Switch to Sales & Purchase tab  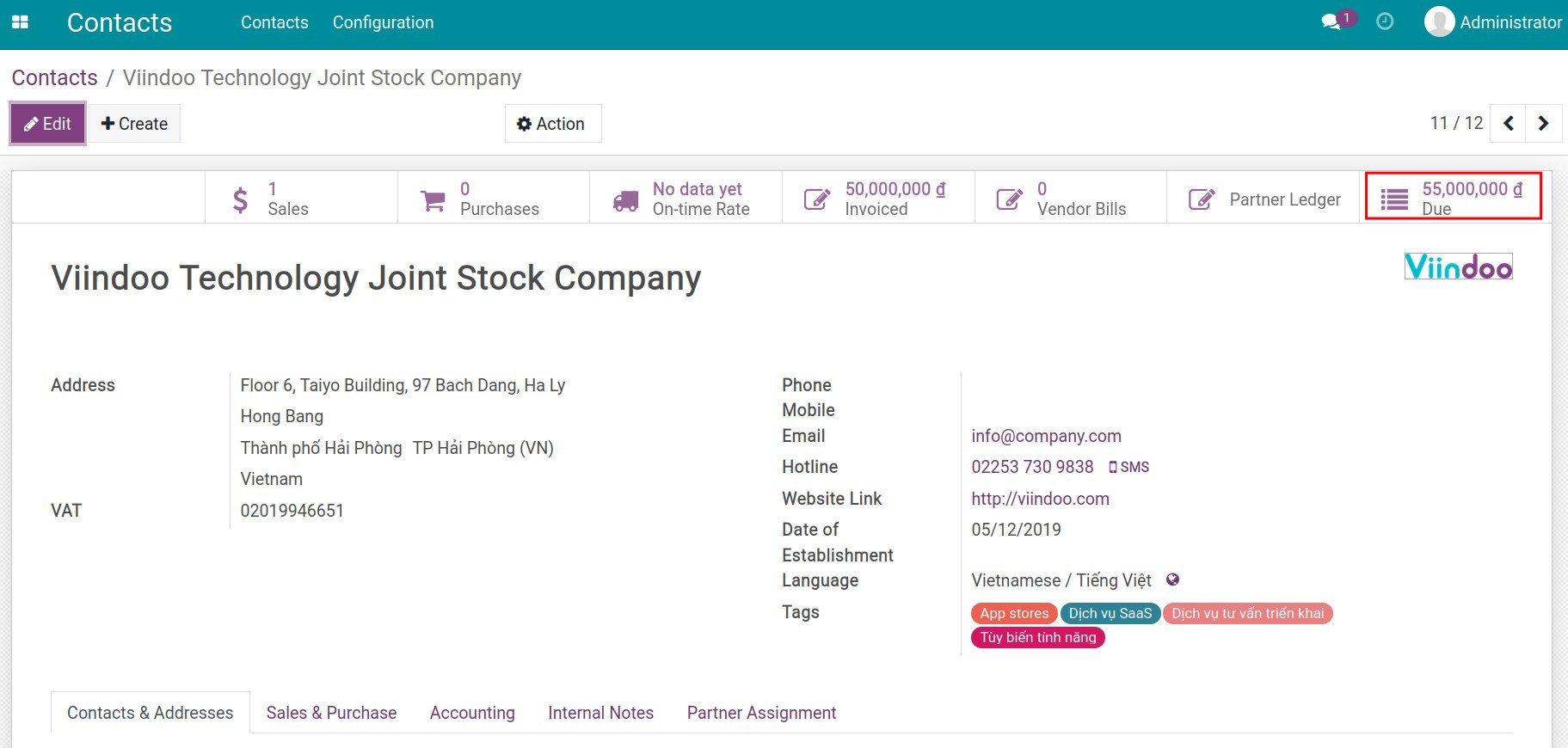click(331, 713)
